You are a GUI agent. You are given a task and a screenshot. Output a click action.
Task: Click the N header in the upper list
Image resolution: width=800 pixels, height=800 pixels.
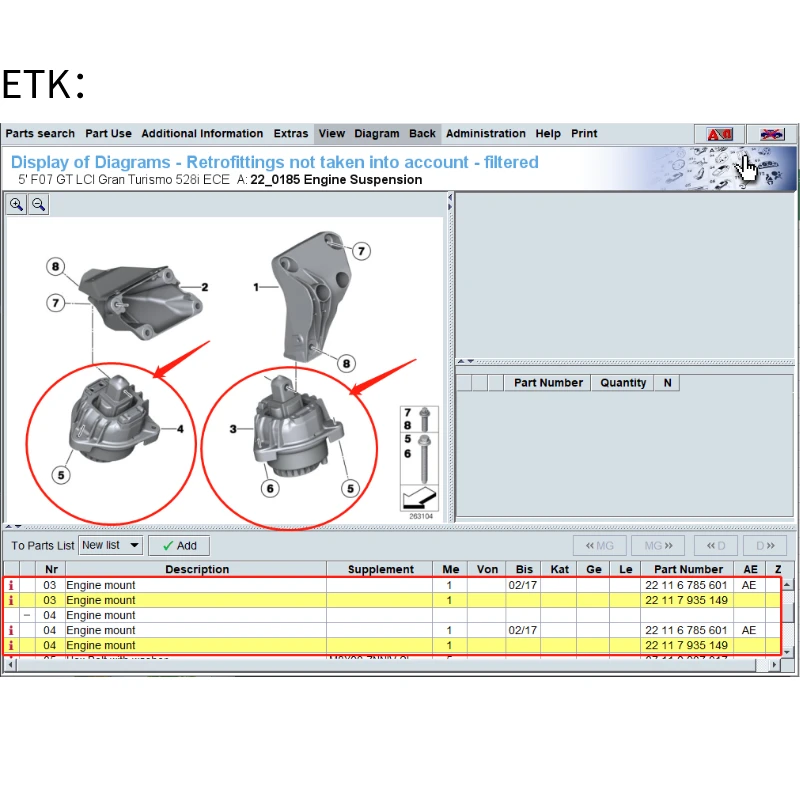(x=667, y=383)
